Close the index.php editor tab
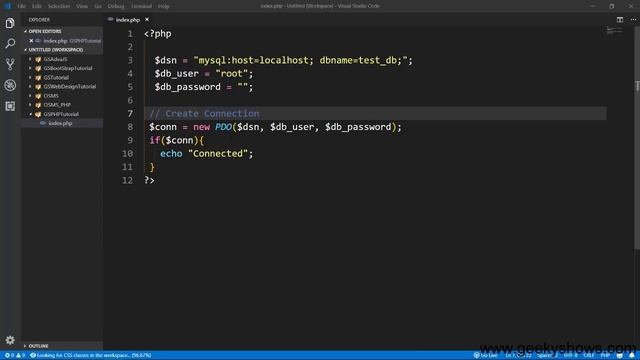The width and height of the screenshot is (640, 360). 147,20
